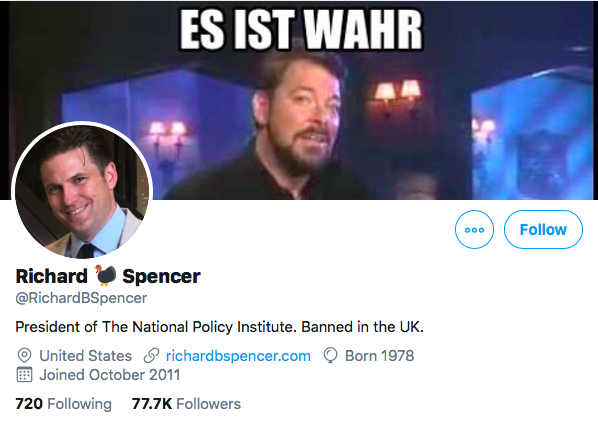
Task: Click the Joined October 2011 text
Action: point(110,375)
